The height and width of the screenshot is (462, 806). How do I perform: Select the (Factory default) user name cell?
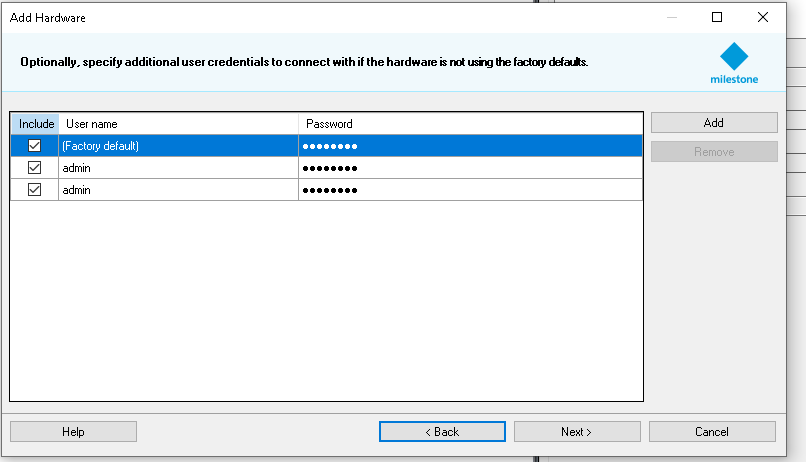click(x=178, y=146)
